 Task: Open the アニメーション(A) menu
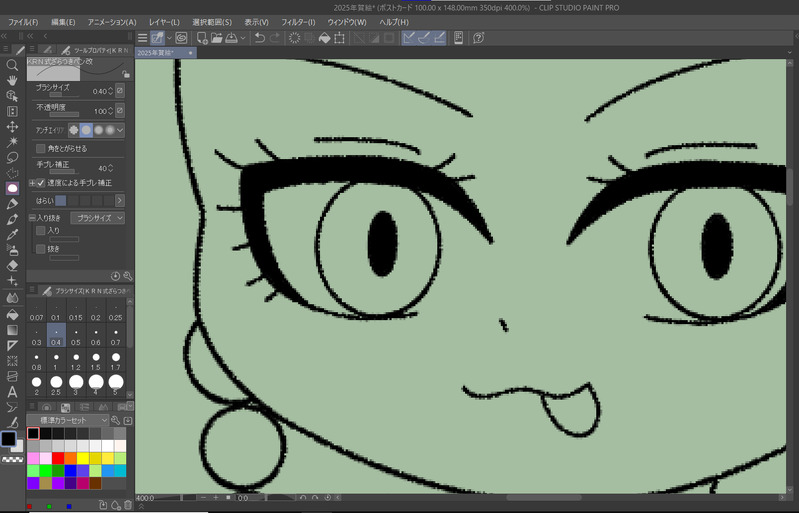click(x=112, y=22)
